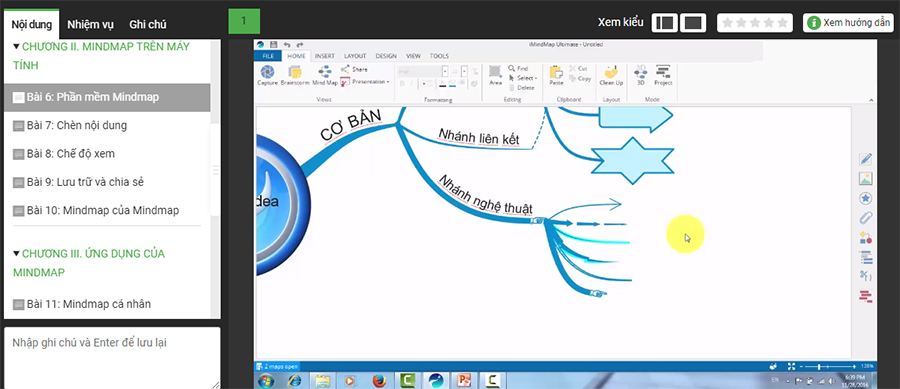Click the fit-to-screen icon in status bar
900x389 pixels.
791,366
